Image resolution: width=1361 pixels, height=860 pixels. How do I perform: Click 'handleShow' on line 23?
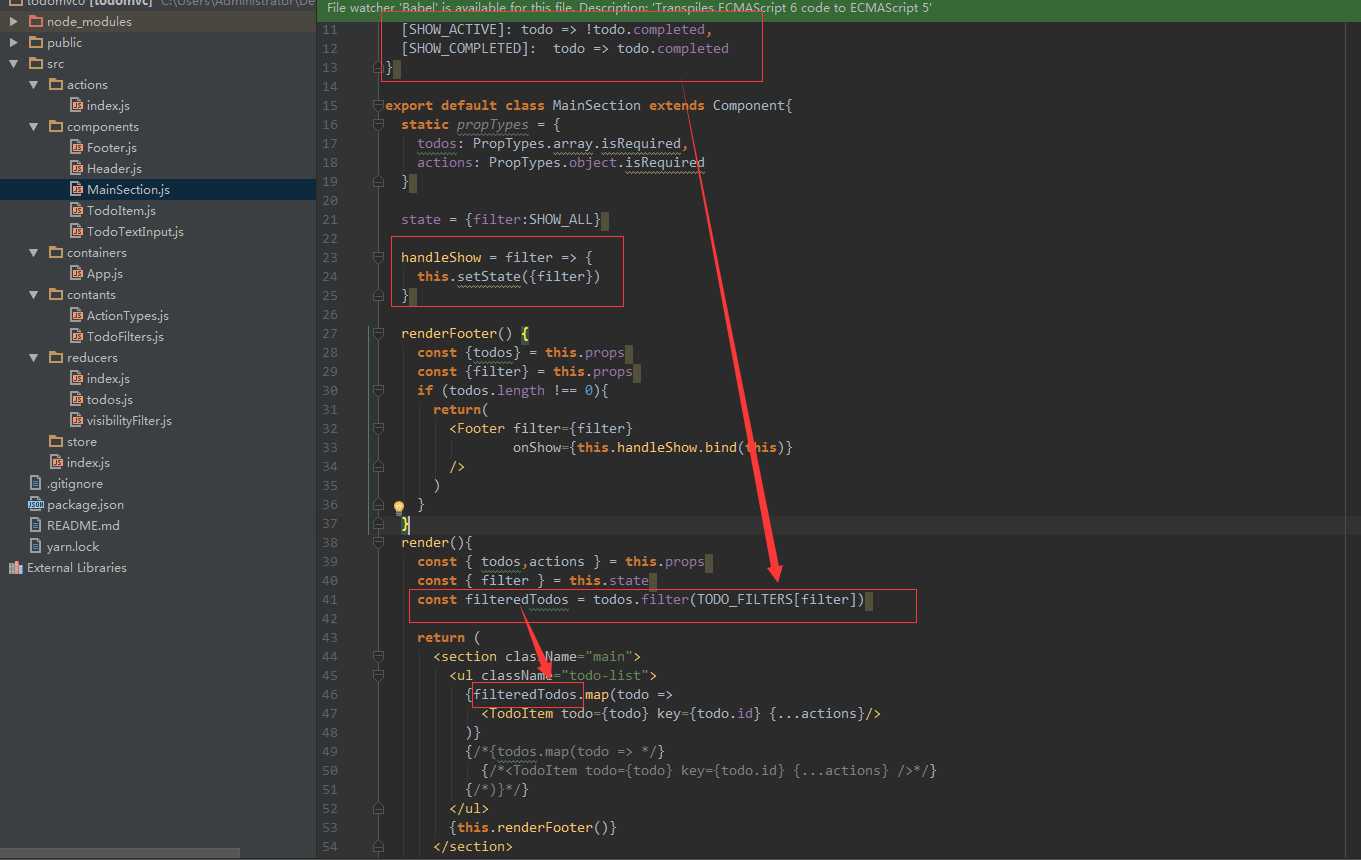[x=441, y=257]
